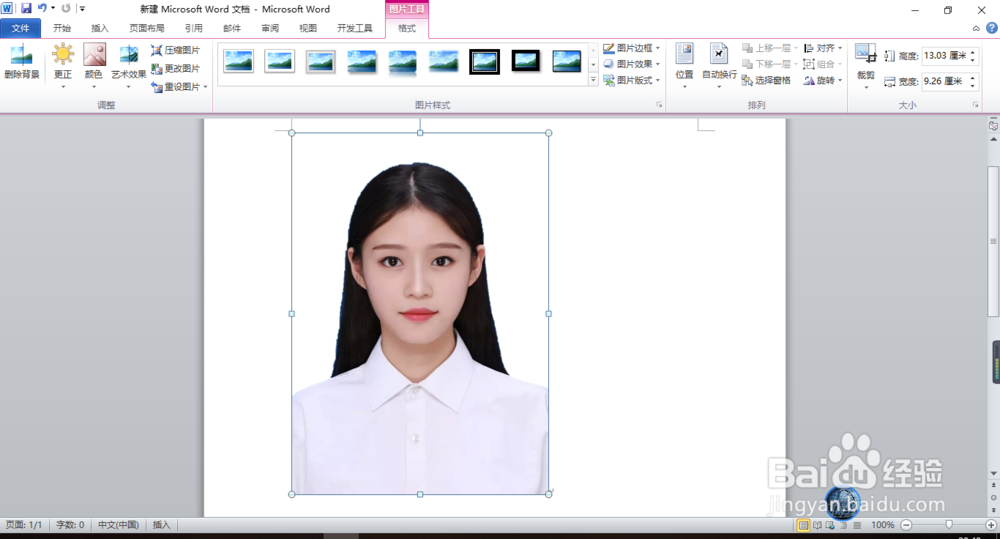1000x539 pixels.
Task: Click the Undo icon in quick access toolbar
Action: tap(42, 8)
